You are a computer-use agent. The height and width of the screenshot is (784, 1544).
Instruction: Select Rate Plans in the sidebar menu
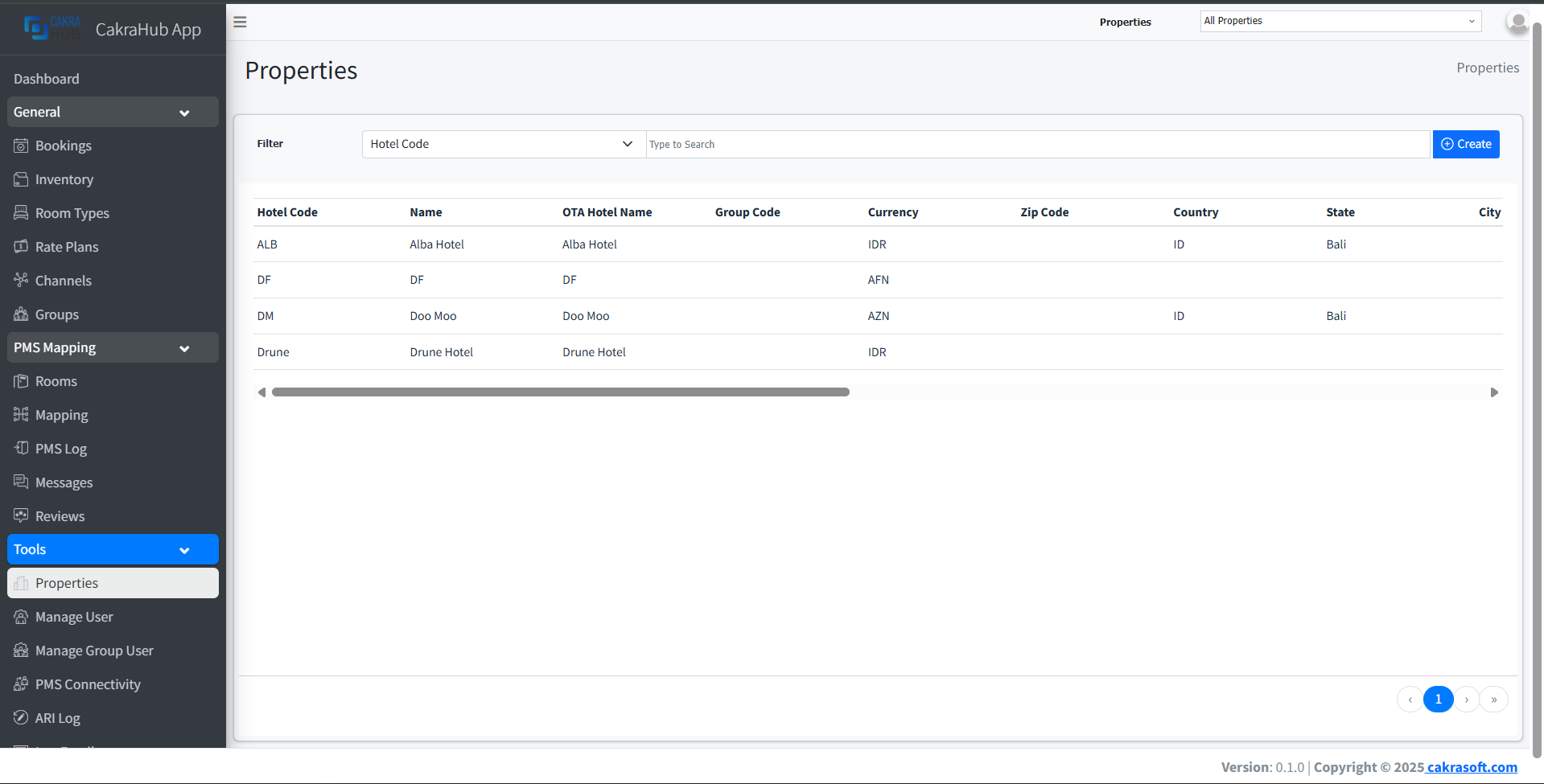tap(68, 246)
